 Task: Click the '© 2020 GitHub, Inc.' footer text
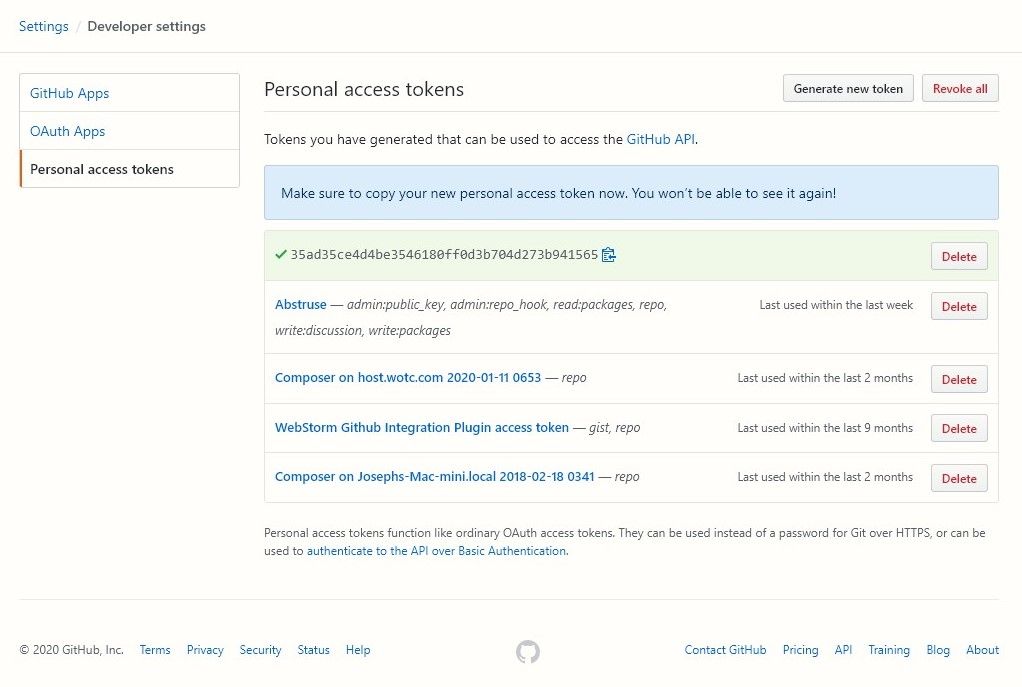[x=71, y=650]
